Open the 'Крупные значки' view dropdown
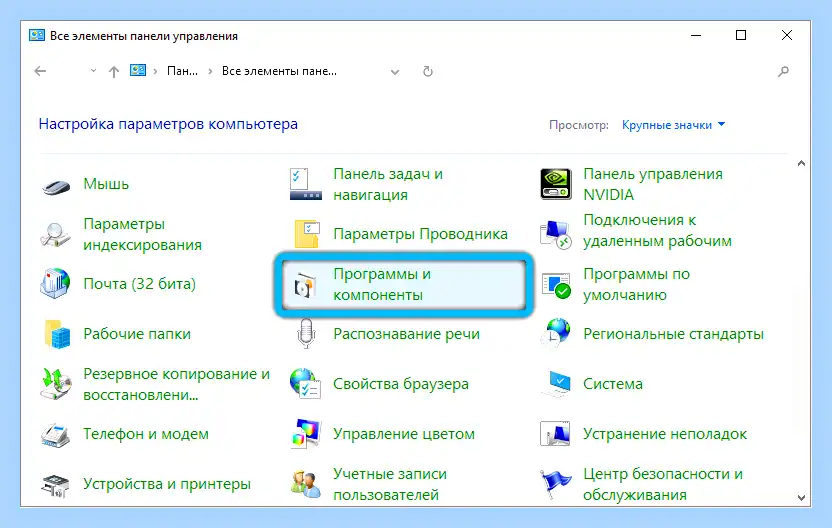The width and height of the screenshot is (832, 528). click(673, 125)
